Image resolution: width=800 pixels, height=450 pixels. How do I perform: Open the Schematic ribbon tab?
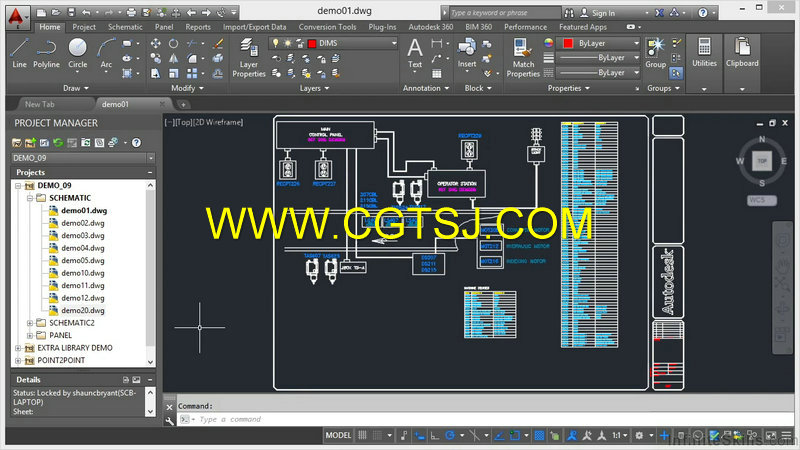click(x=125, y=27)
